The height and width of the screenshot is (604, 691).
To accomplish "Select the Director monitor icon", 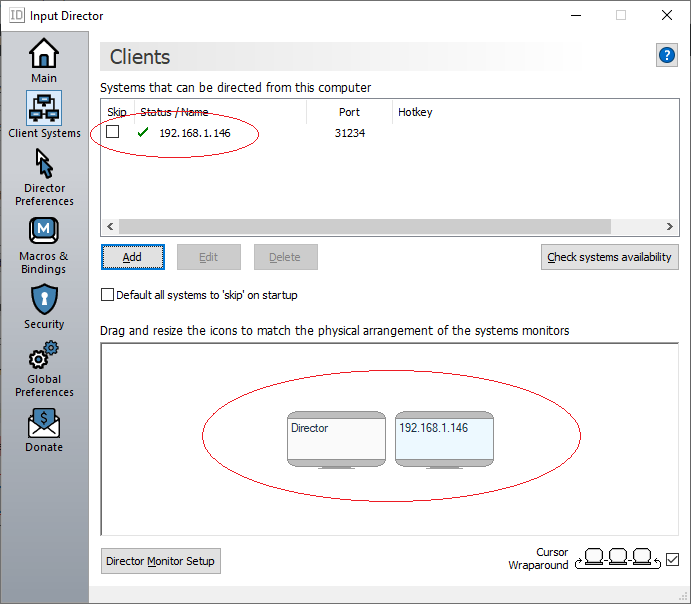I will 336,440.
